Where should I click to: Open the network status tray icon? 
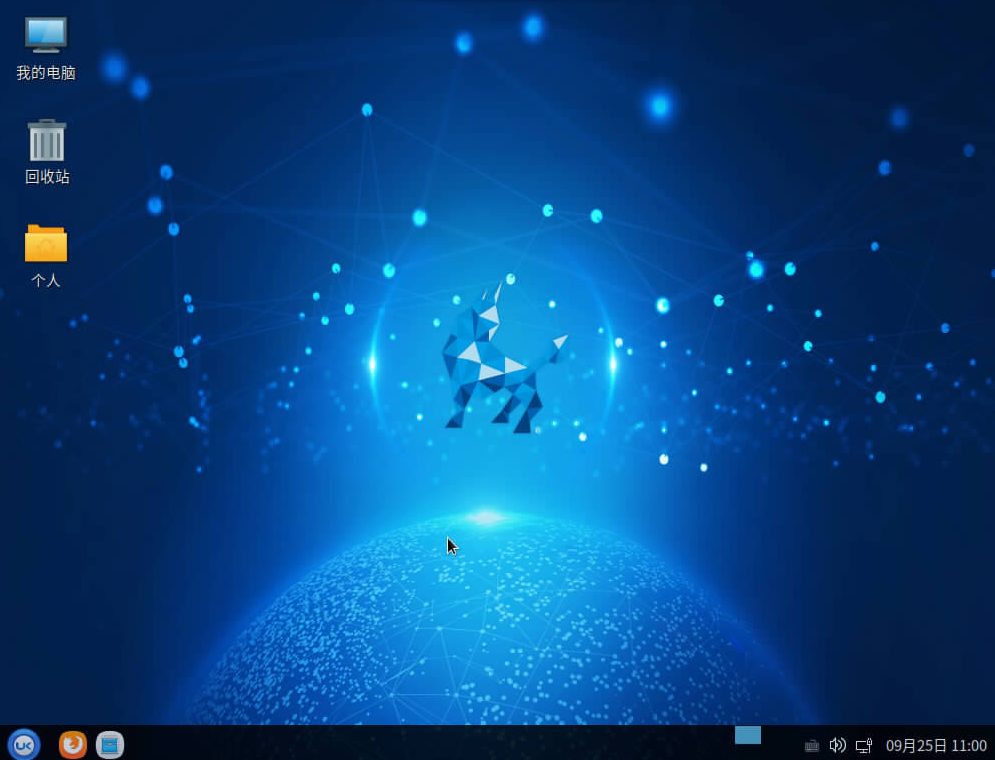pyautogui.click(x=864, y=745)
